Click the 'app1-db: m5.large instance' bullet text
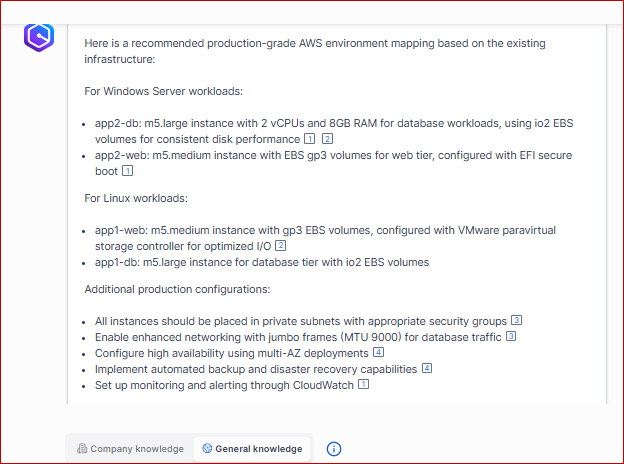 [x=262, y=262]
